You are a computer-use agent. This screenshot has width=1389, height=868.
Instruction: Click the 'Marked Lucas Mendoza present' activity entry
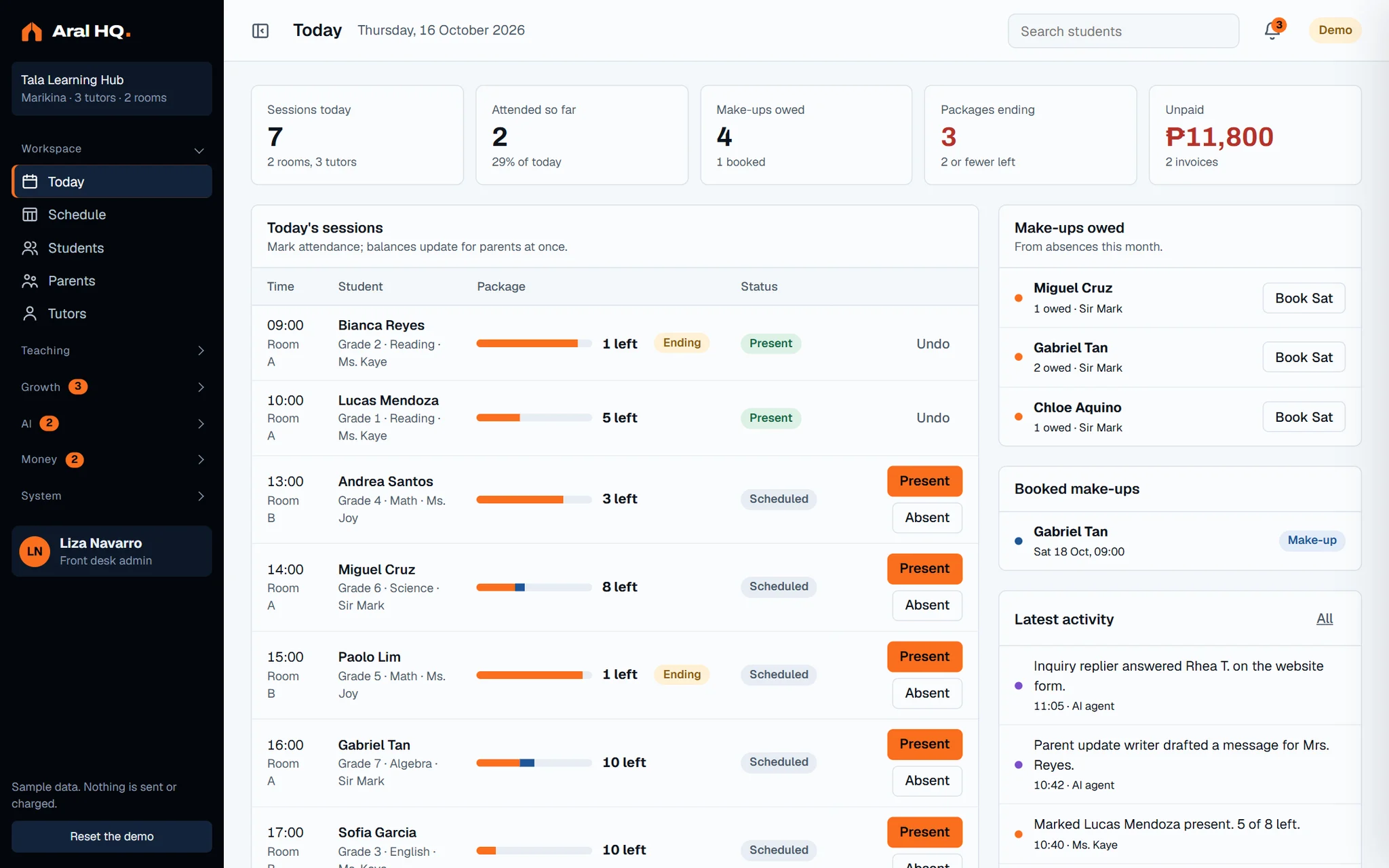click(x=1180, y=834)
